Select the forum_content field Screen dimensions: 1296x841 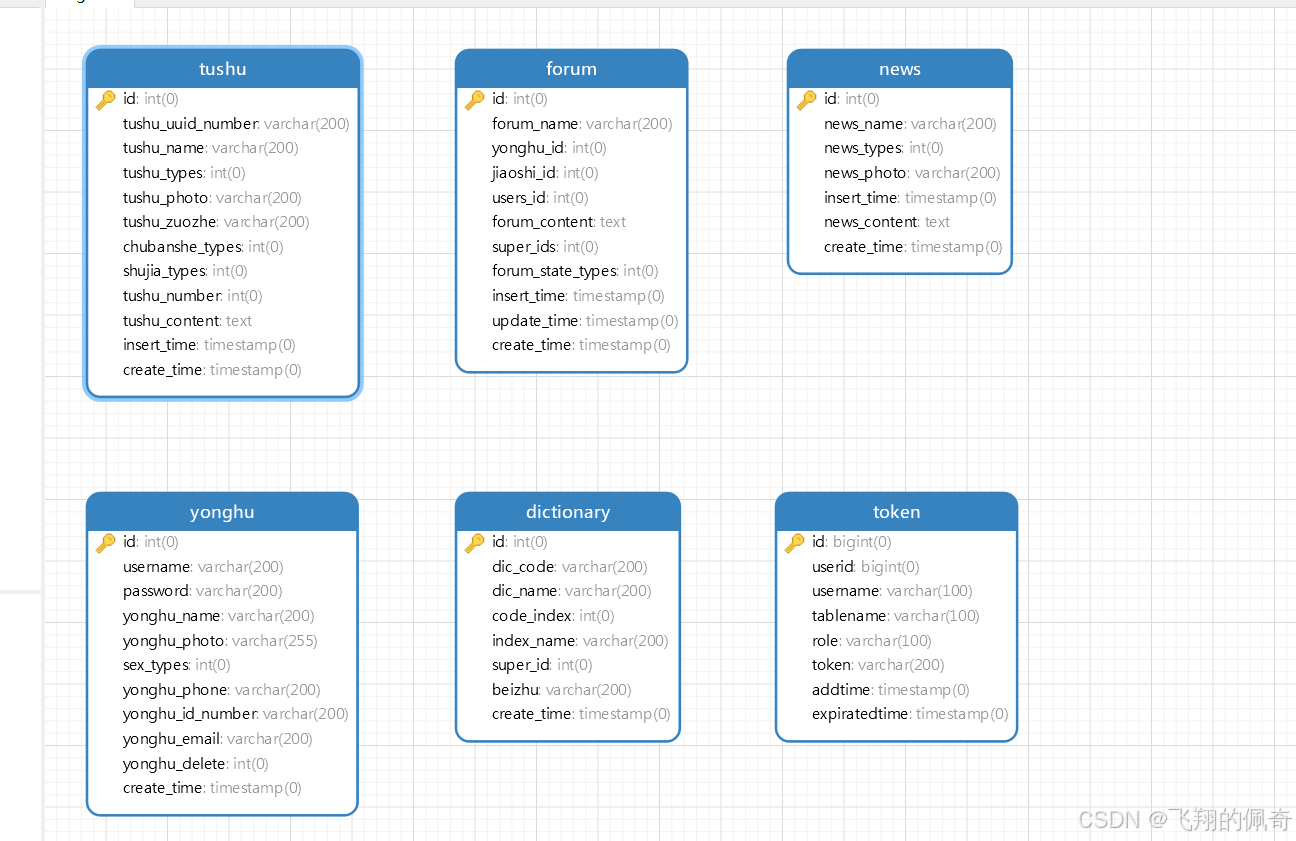click(x=559, y=222)
